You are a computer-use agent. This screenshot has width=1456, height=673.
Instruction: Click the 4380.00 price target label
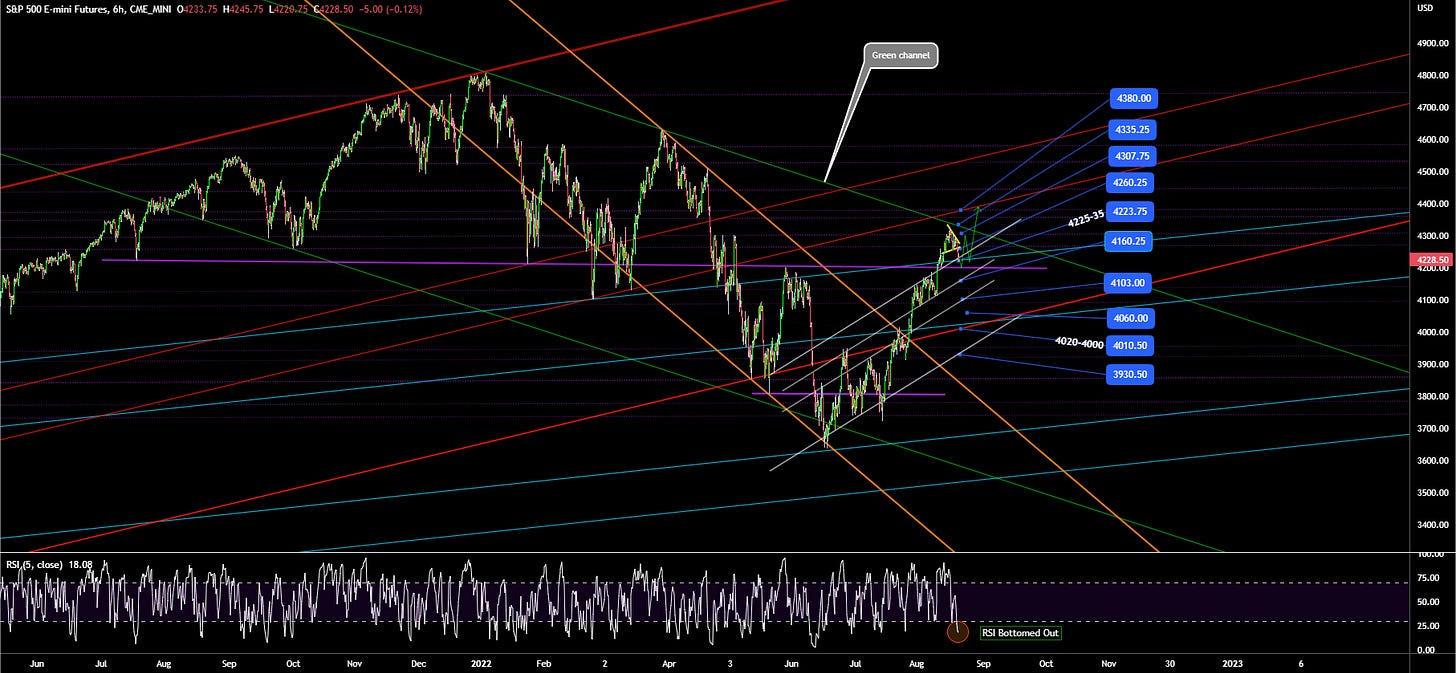[1135, 98]
